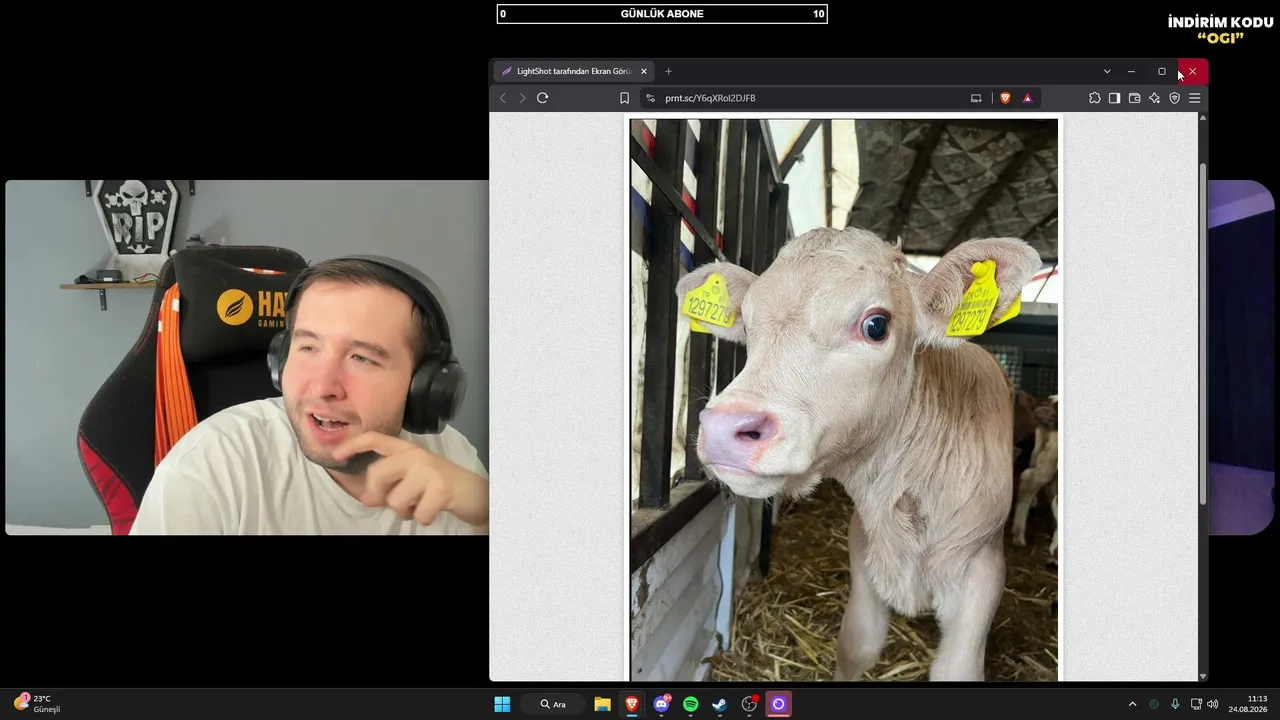Open the Brave hamburger main menu
The image size is (1280, 720).
click(x=1194, y=98)
